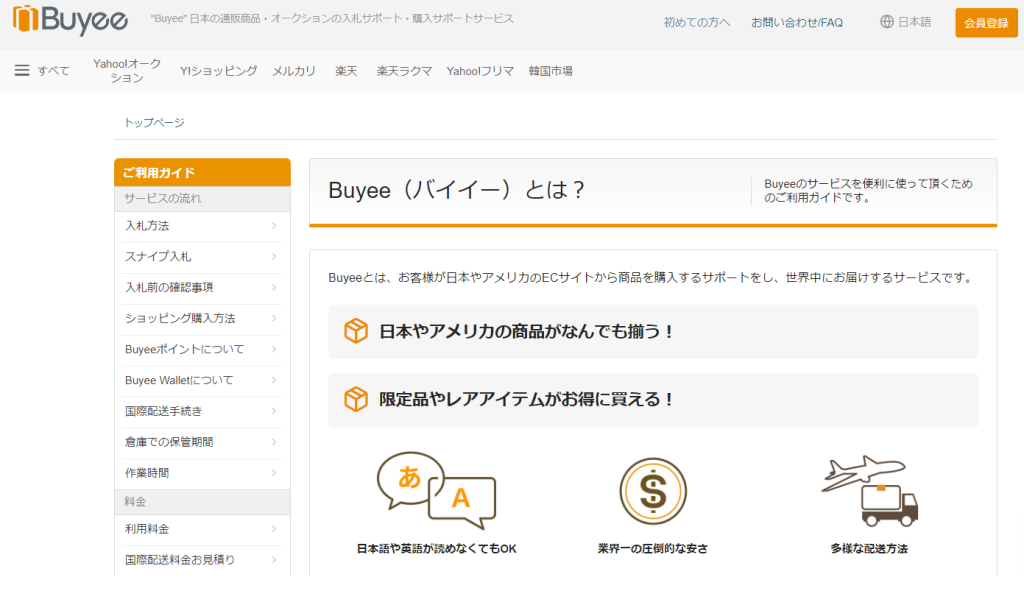The image size is (1024, 616).
Task: Open the 楽天 marketplace tab
Action: [x=346, y=71]
